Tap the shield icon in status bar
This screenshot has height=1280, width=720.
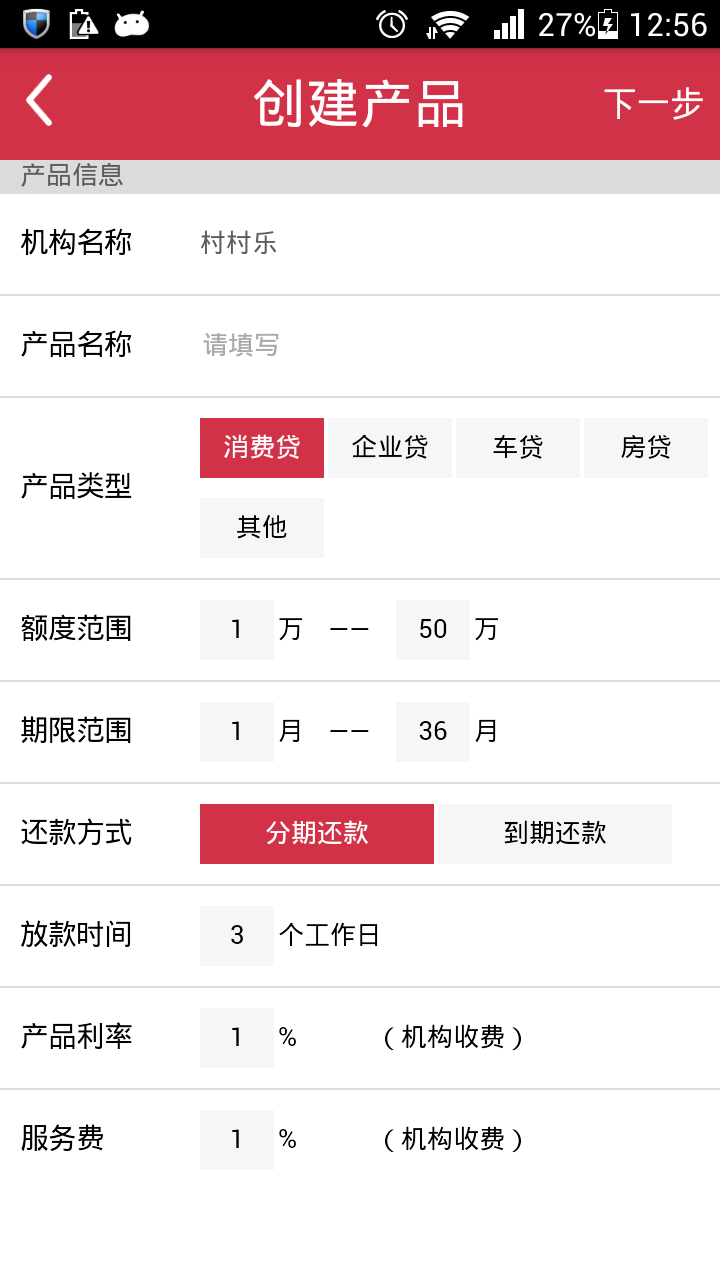tap(36, 24)
